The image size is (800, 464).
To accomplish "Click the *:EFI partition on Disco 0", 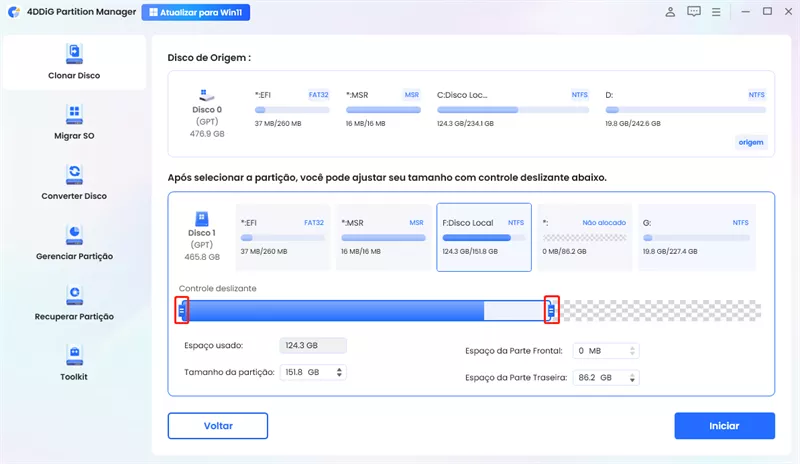I will 292,109.
